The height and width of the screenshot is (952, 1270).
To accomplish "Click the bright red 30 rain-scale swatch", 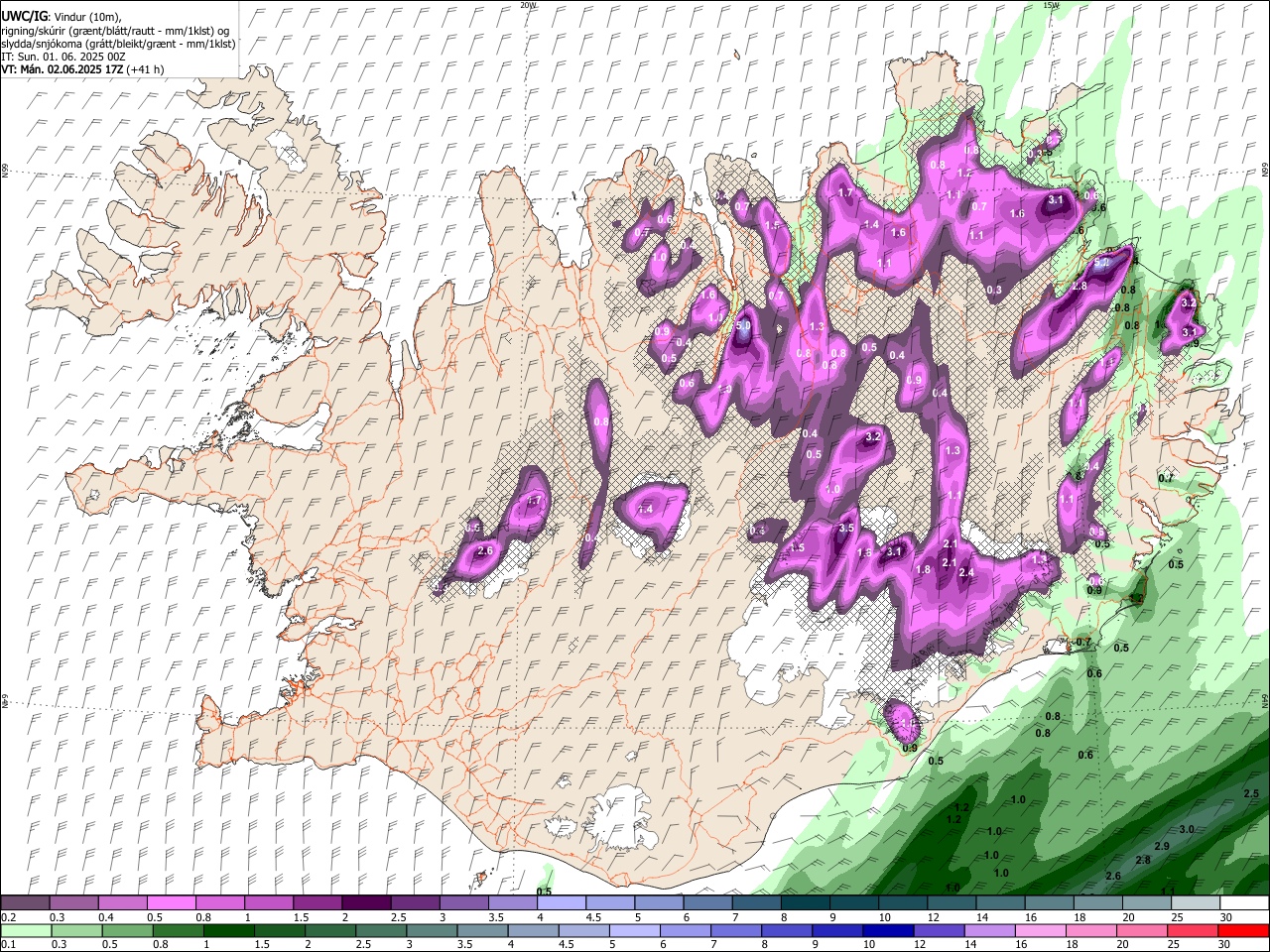I will (1244, 930).
